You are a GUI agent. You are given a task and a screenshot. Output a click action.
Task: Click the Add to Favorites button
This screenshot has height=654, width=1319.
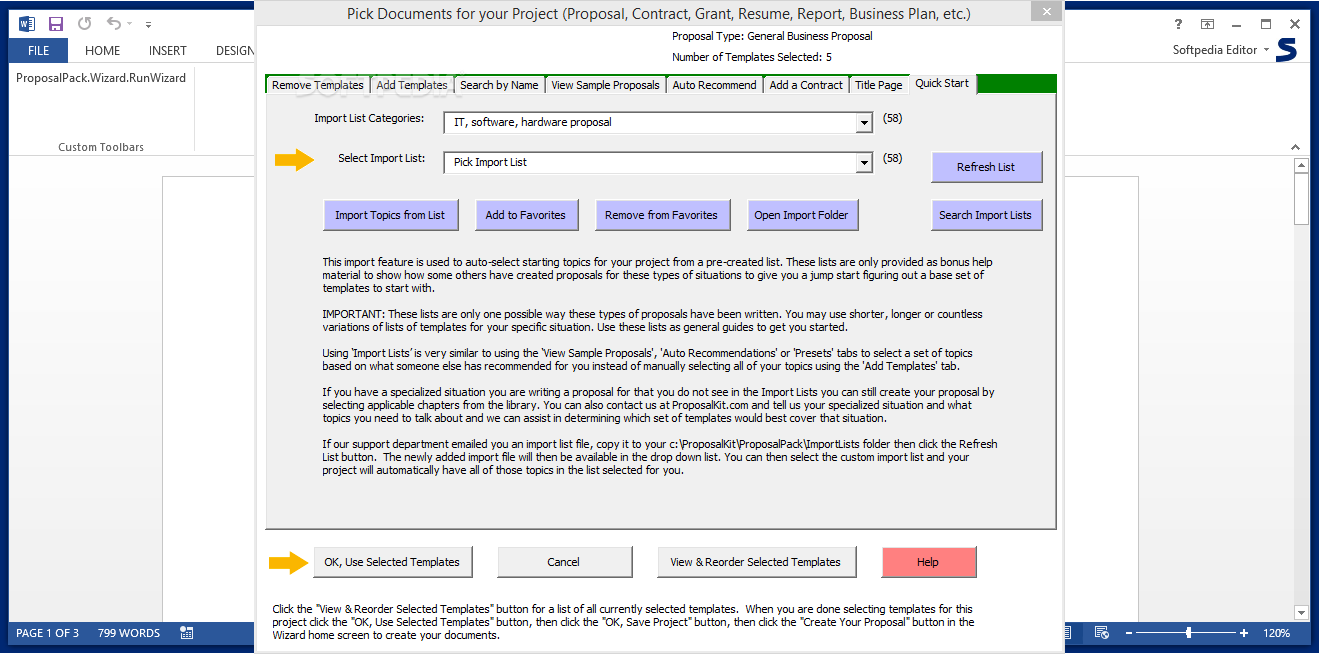pyautogui.click(x=526, y=215)
